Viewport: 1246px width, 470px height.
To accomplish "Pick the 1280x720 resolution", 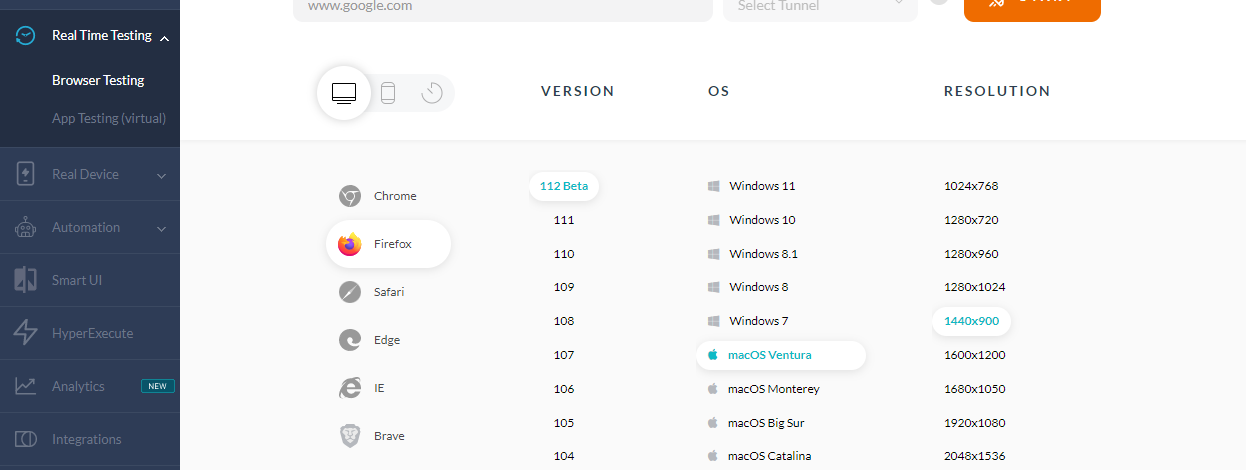I will pos(971,220).
